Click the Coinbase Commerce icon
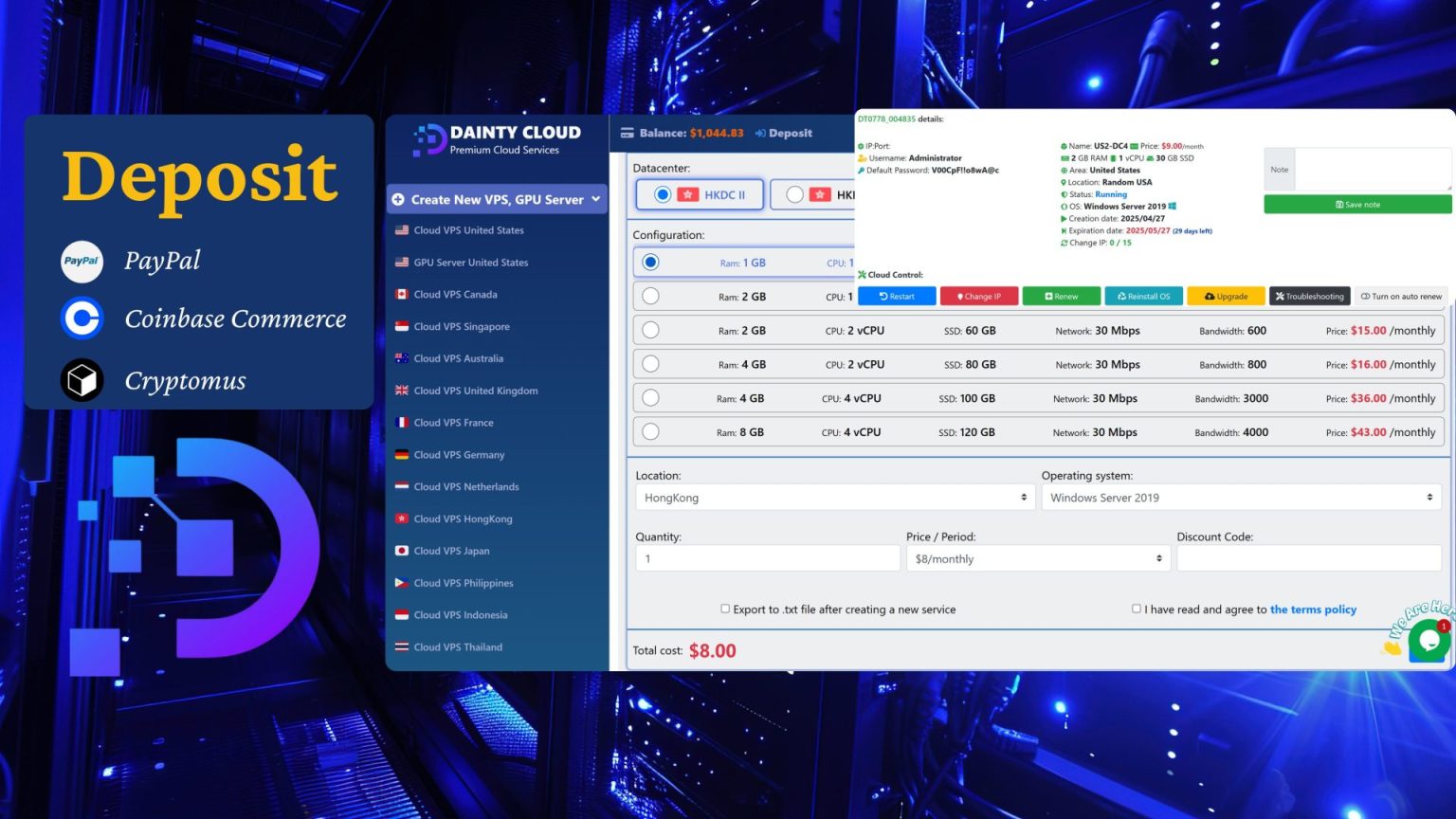Viewport: 1456px width, 819px height. coord(82,318)
